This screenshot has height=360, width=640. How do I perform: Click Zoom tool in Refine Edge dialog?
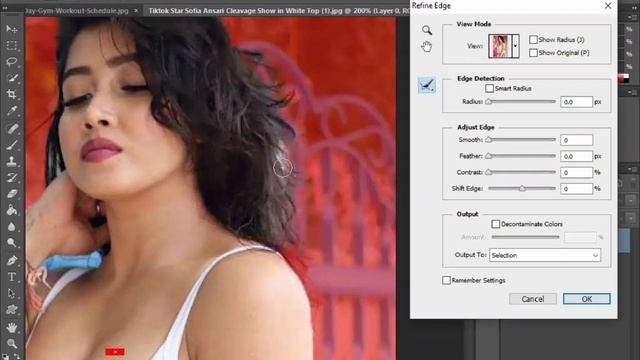(427, 30)
